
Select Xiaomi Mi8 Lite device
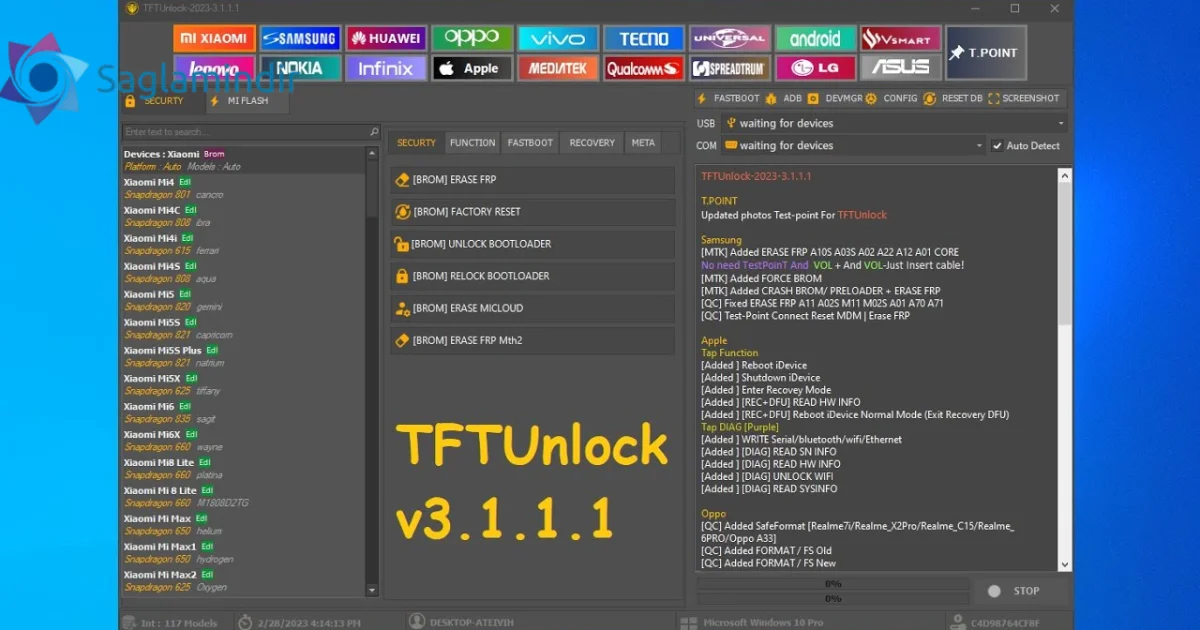(243, 469)
